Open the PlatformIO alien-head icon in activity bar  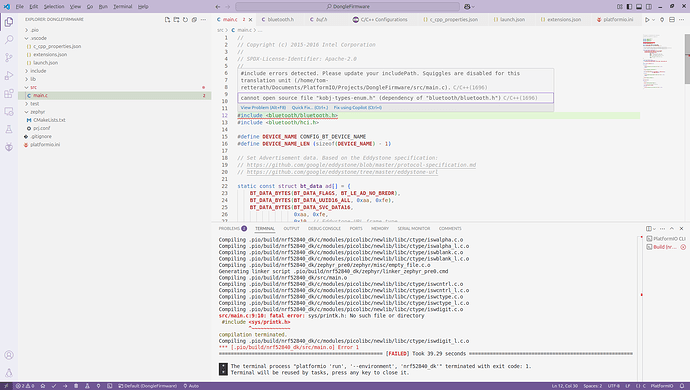coord(9,147)
